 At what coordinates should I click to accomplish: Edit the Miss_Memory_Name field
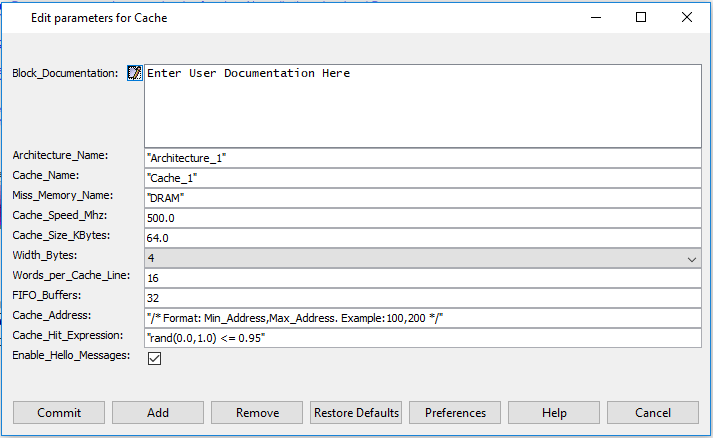(422, 198)
